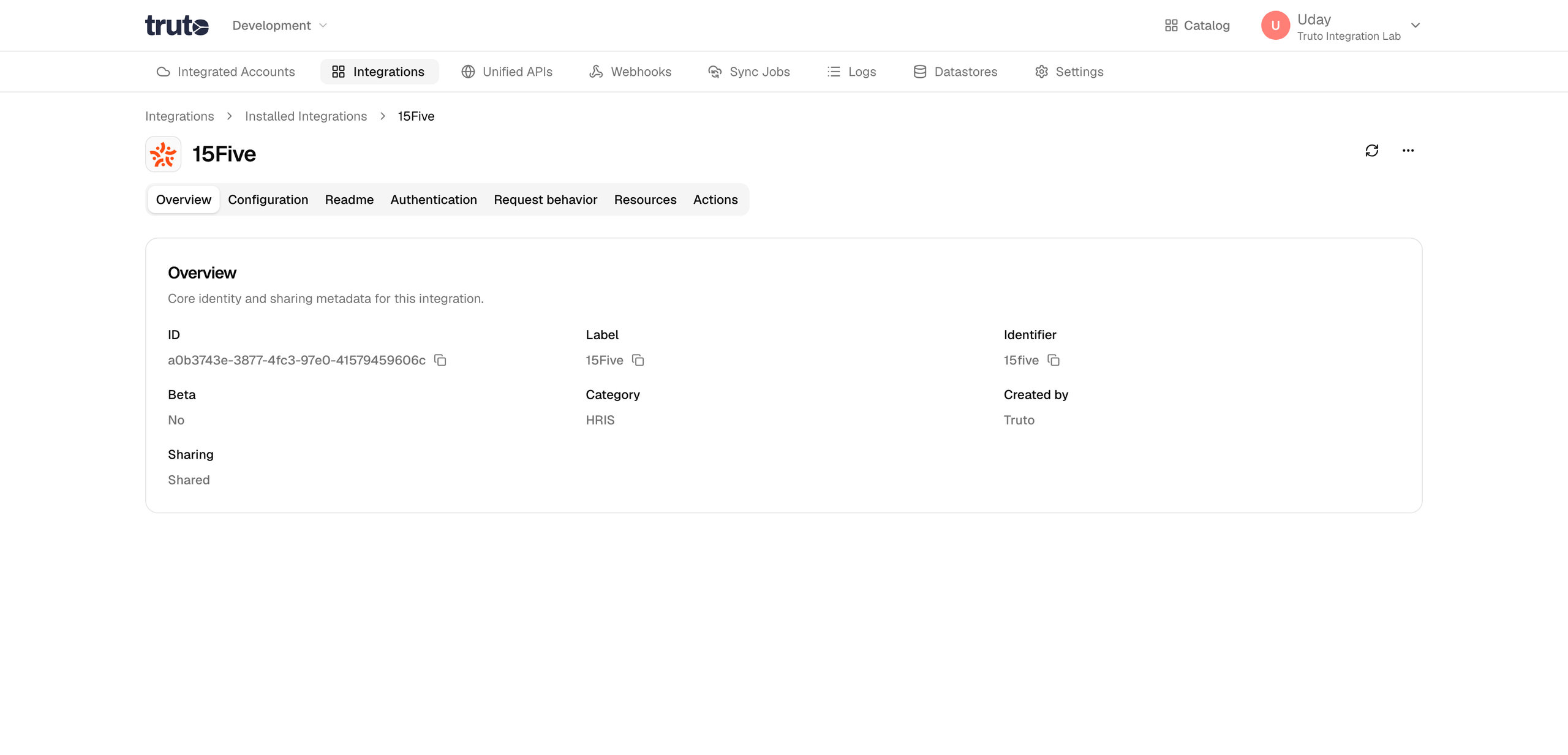Viewport: 1568px width, 755px height.
Task: Expand the Development environment dropdown
Action: (x=279, y=26)
